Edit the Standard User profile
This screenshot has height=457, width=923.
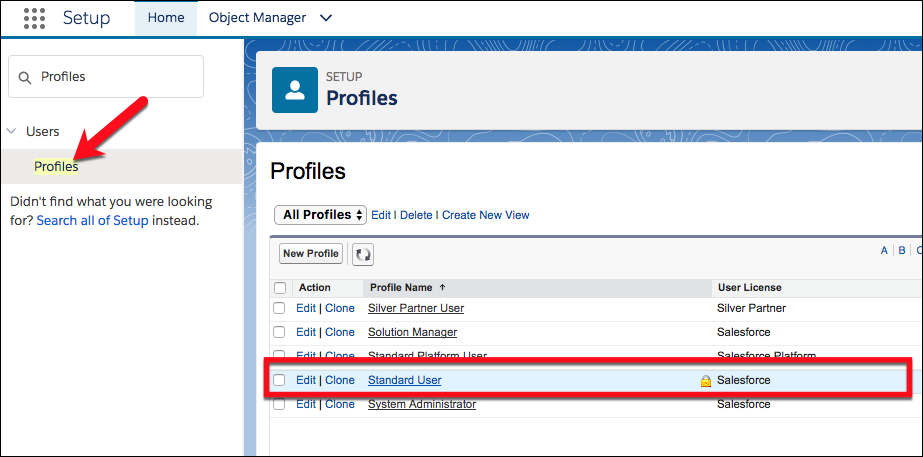306,380
